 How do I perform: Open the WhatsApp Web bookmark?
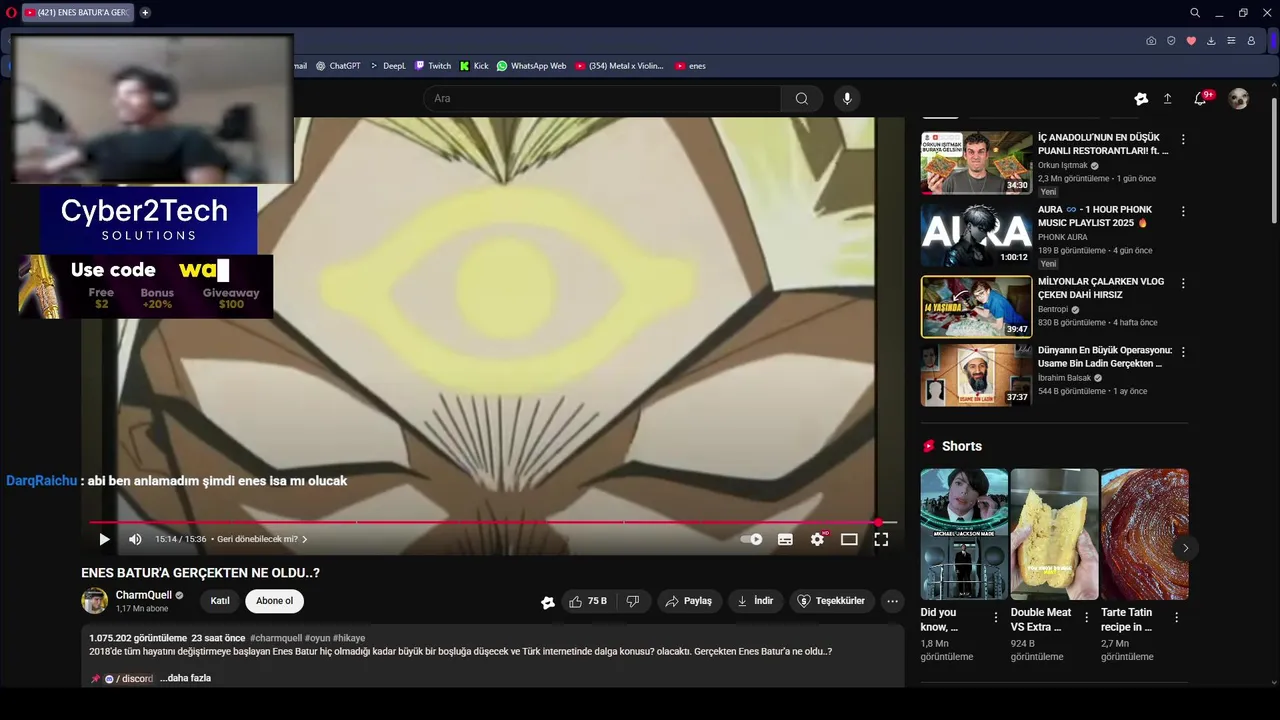[x=531, y=66]
